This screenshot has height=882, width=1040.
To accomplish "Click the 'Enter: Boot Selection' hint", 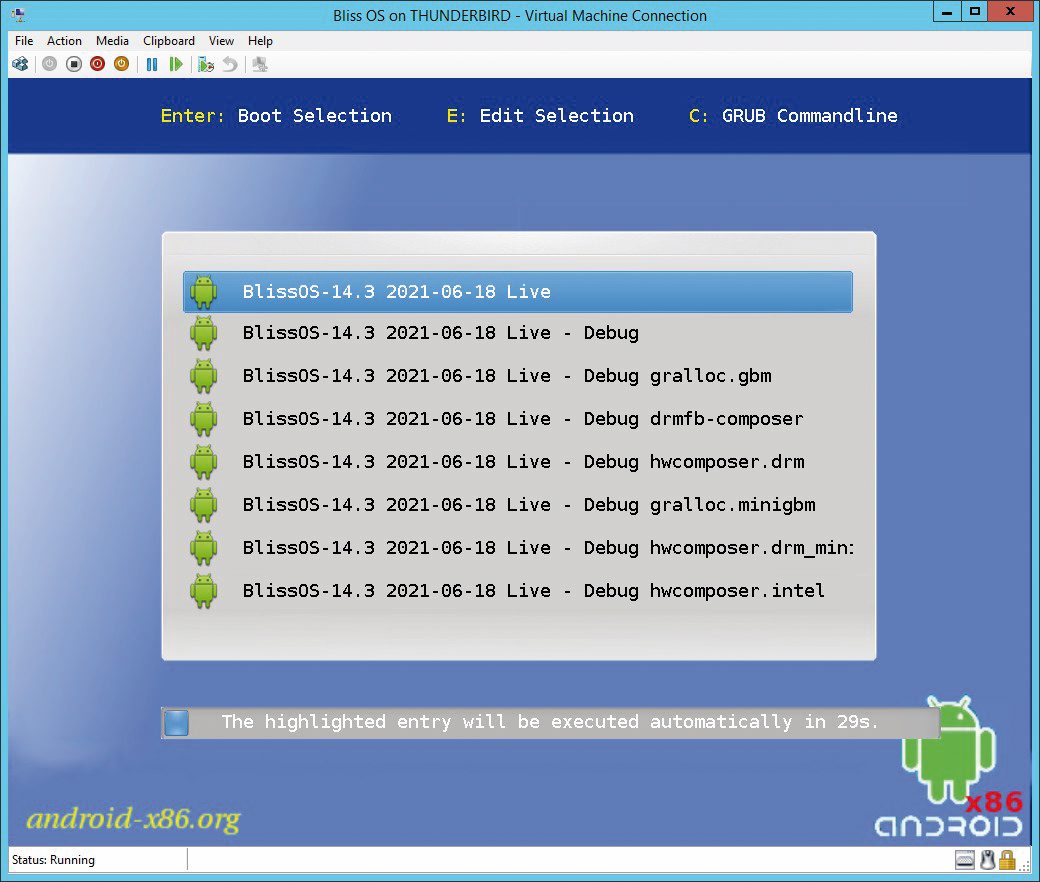I will pos(276,116).
